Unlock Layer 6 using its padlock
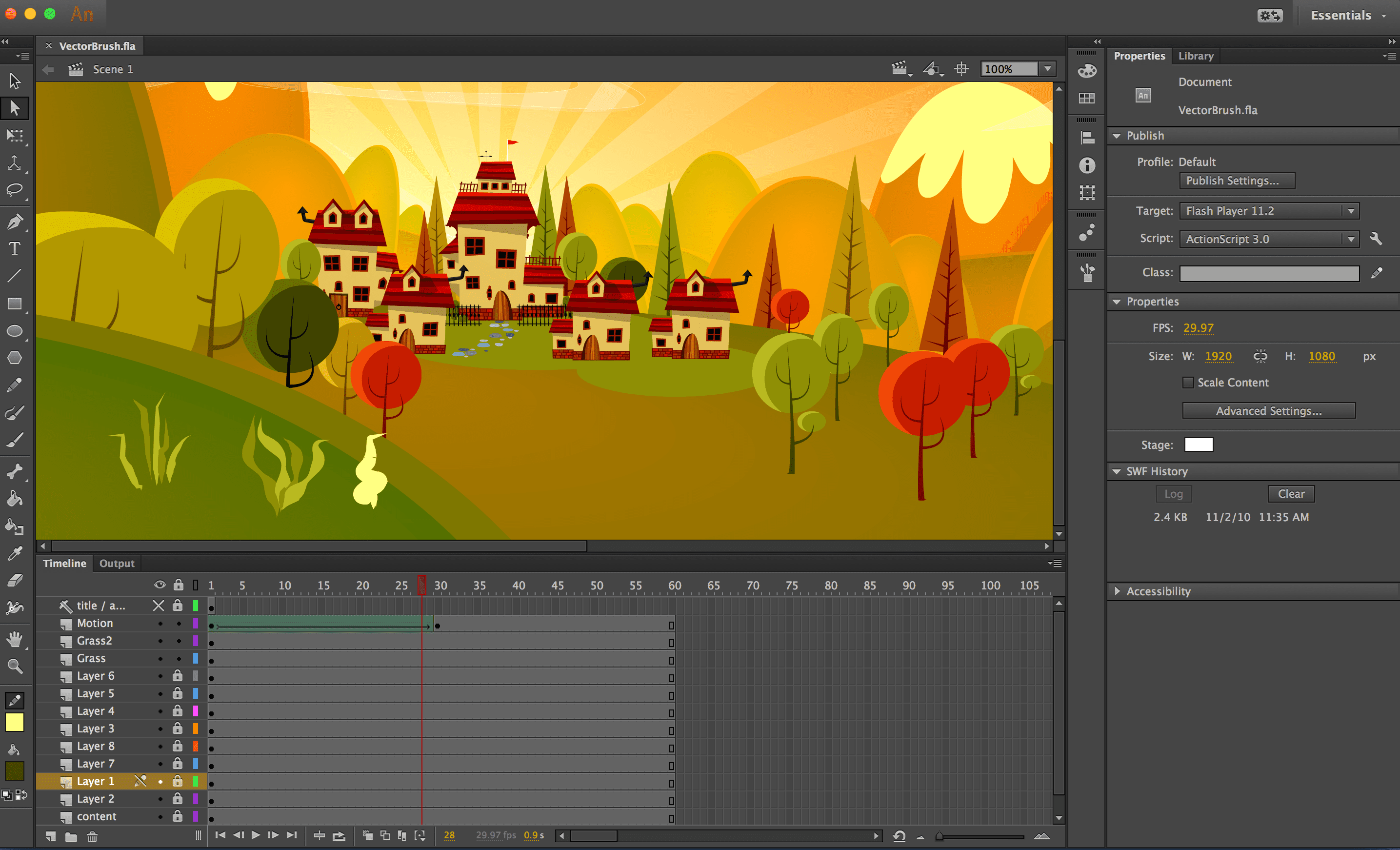 tap(178, 676)
